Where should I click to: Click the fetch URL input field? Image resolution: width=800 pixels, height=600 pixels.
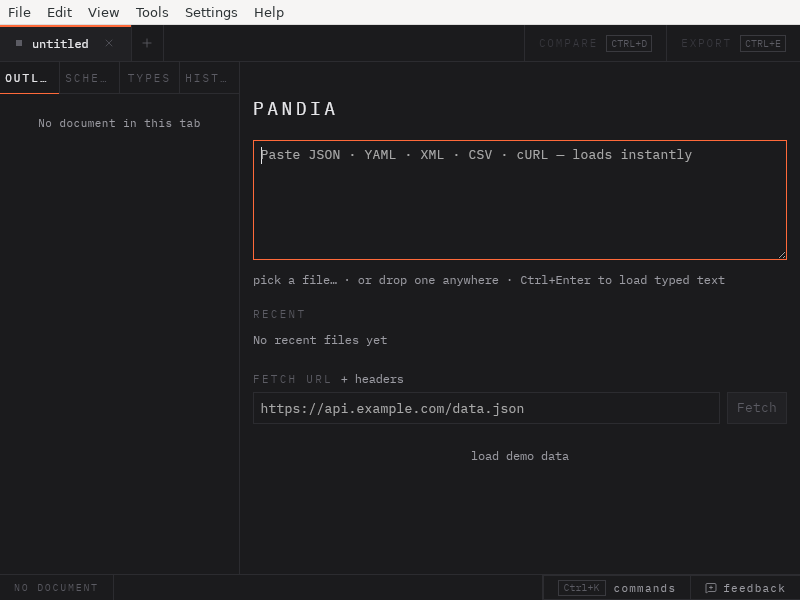pos(486,408)
